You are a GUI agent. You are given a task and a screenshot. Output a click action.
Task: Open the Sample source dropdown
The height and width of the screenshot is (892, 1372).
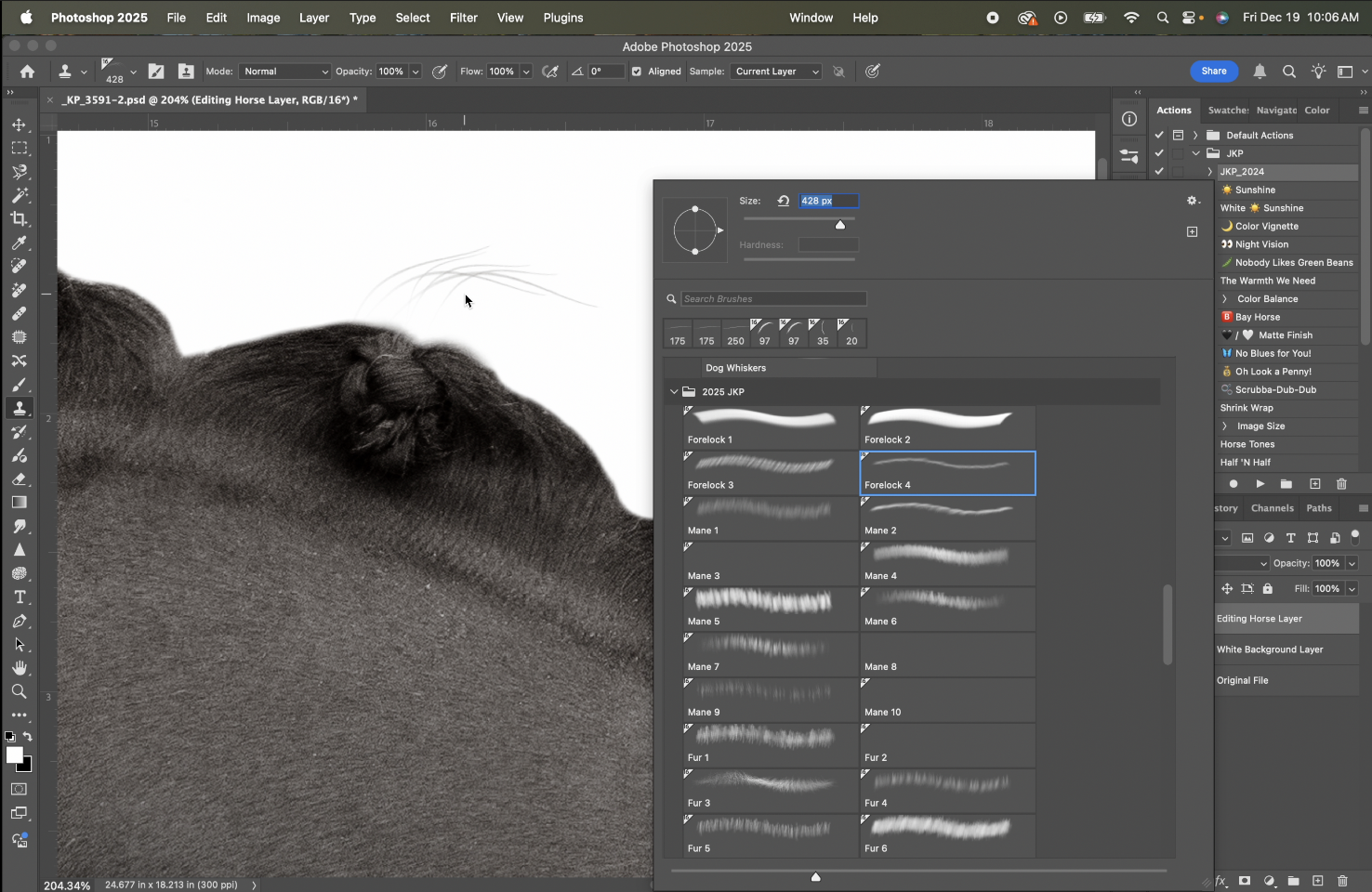(776, 72)
